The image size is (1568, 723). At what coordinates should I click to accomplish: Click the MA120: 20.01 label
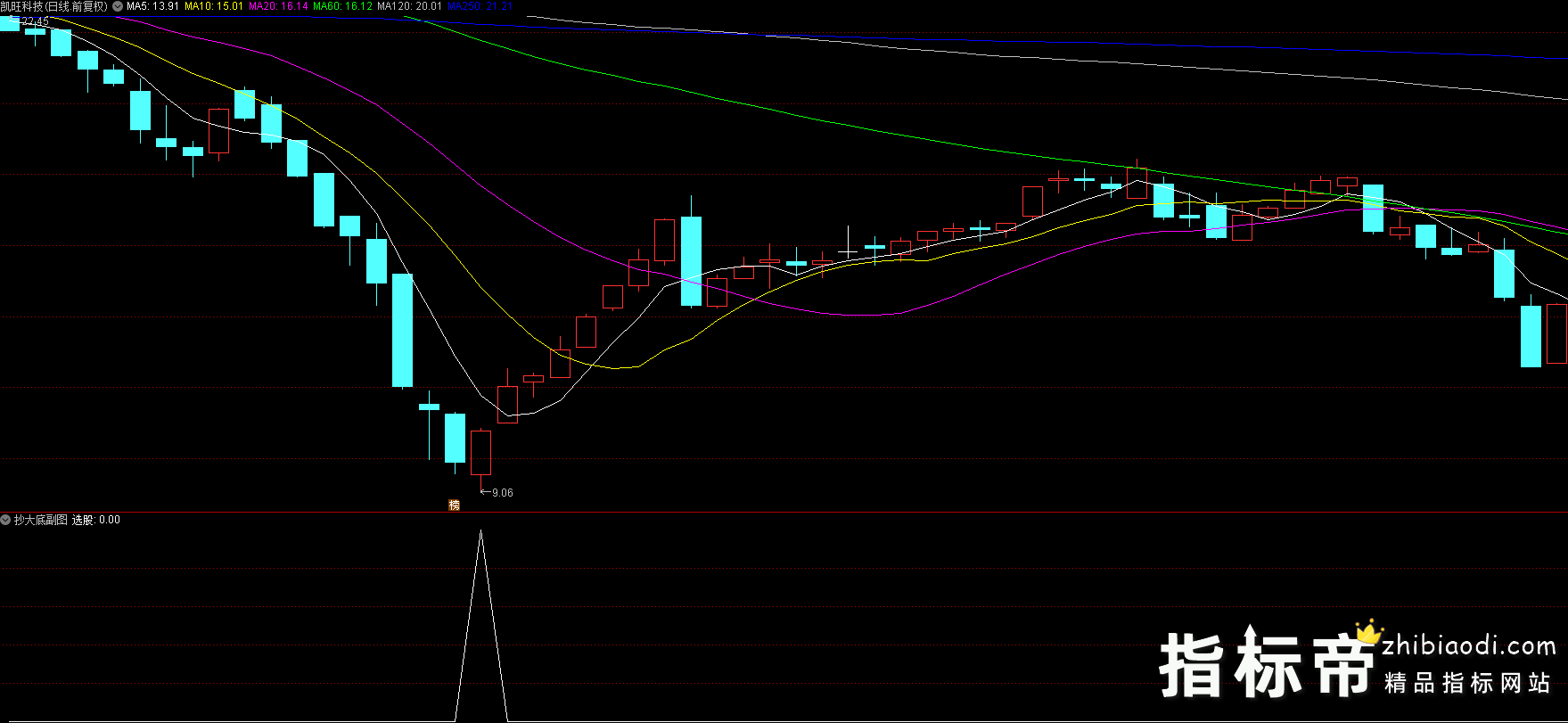(410, 6)
